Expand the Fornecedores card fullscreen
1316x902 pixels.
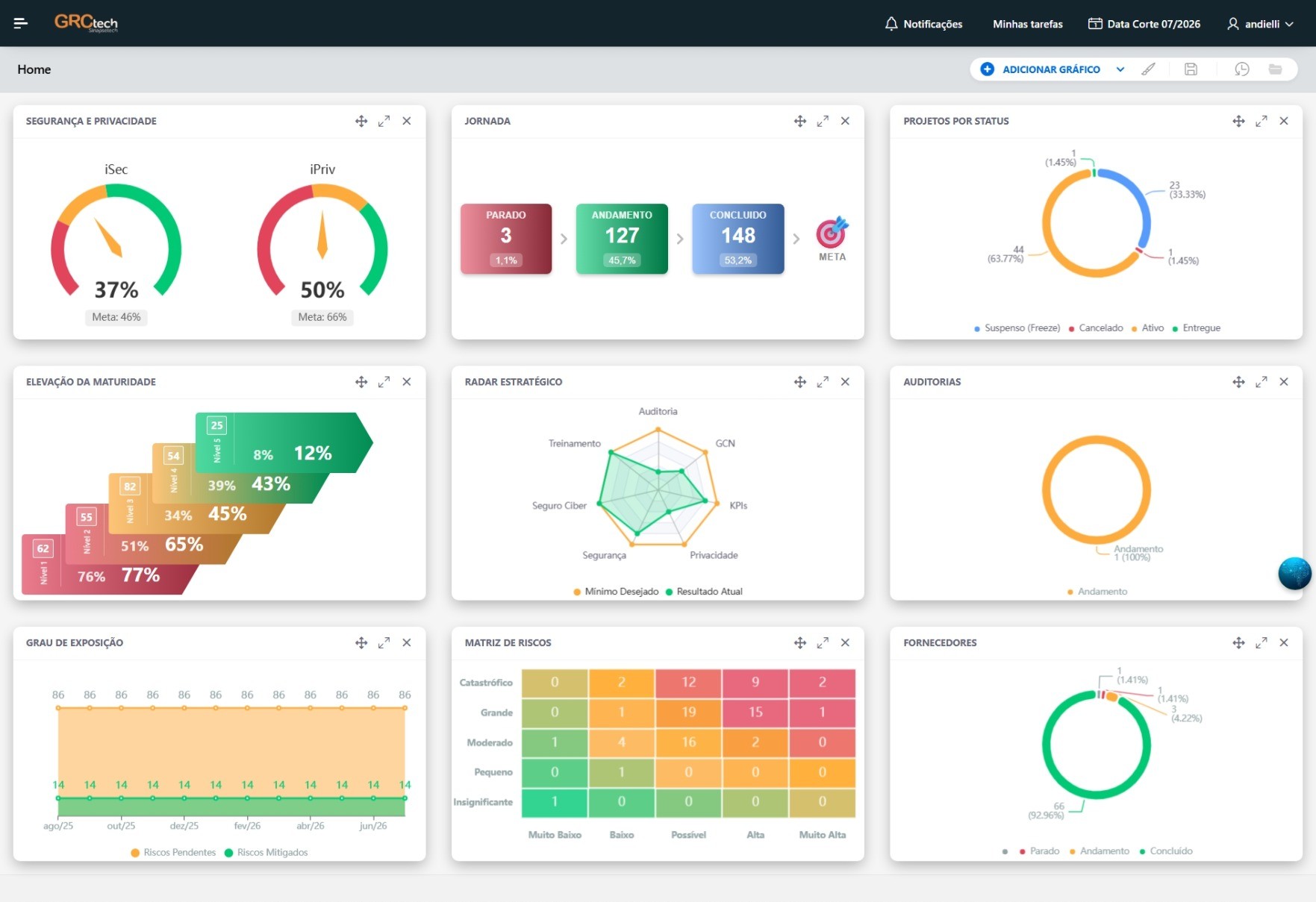pos(1262,642)
